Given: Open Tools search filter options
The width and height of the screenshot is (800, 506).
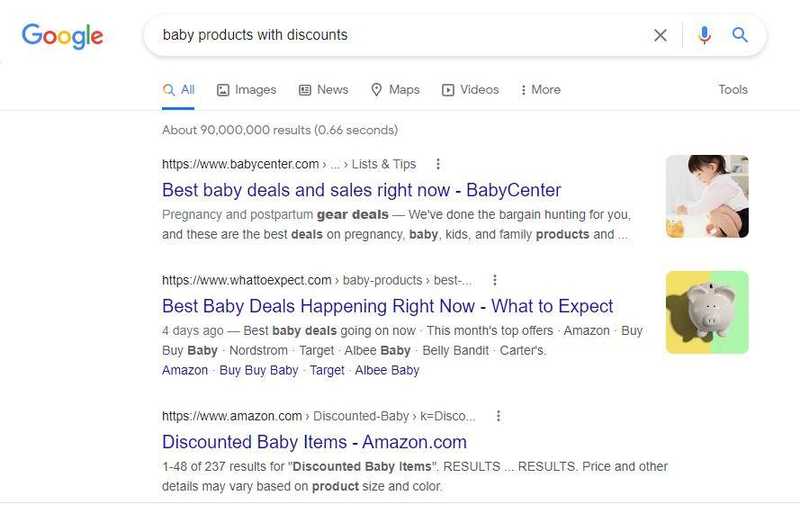Looking at the screenshot, I should click(x=733, y=90).
